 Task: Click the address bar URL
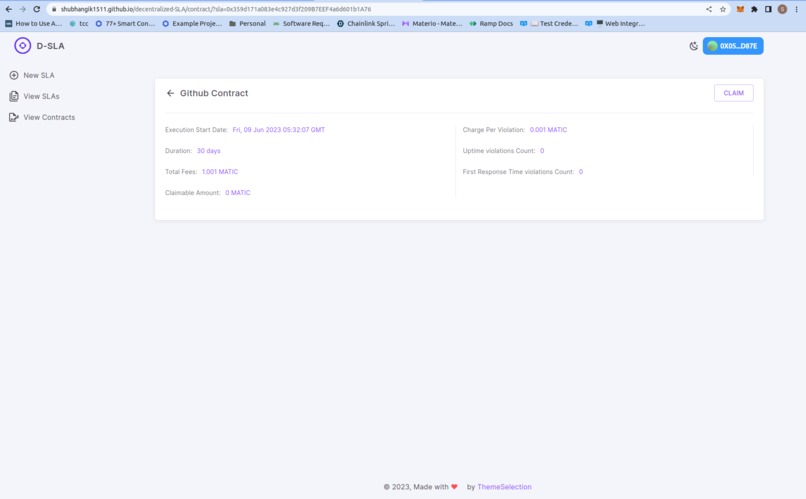(216, 9)
